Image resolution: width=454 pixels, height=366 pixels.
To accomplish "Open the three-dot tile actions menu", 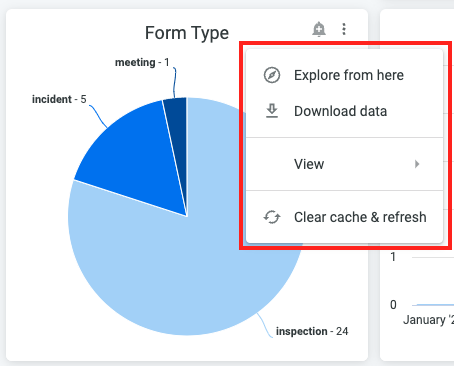I will (344, 29).
